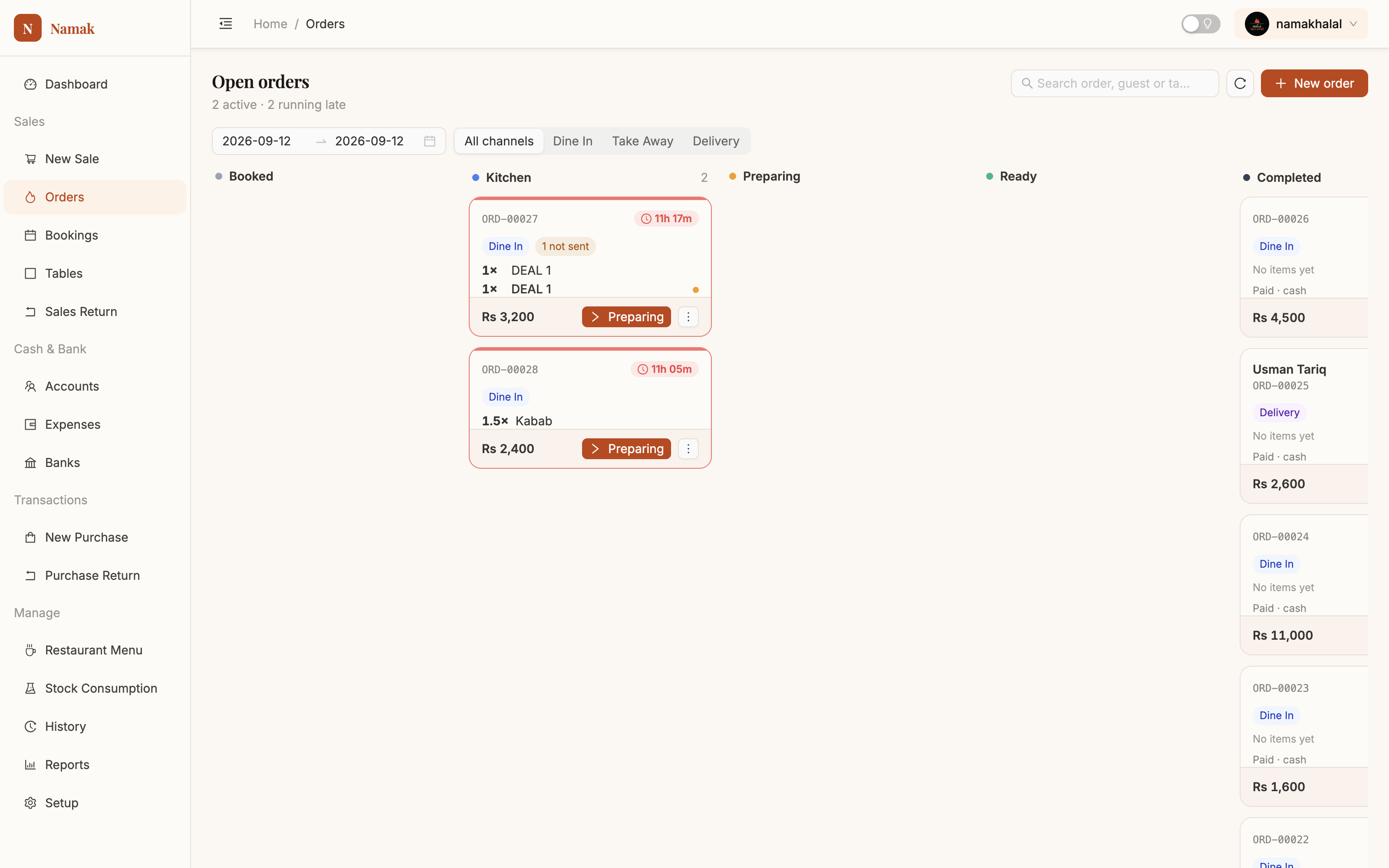Image resolution: width=1389 pixels, height=868 pixels.
Task: Open the Dashboard gauge icon item
Action: 95,84
